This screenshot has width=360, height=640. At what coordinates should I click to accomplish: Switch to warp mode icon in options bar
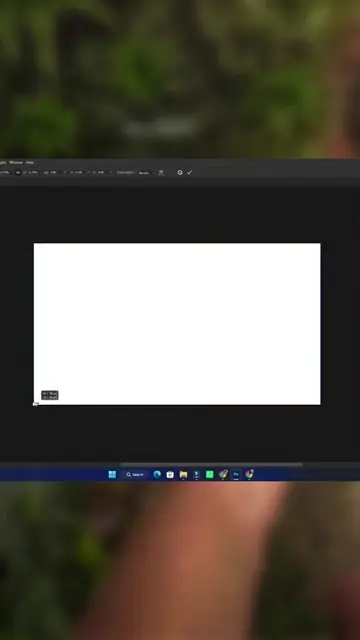(x=161, y=173)
